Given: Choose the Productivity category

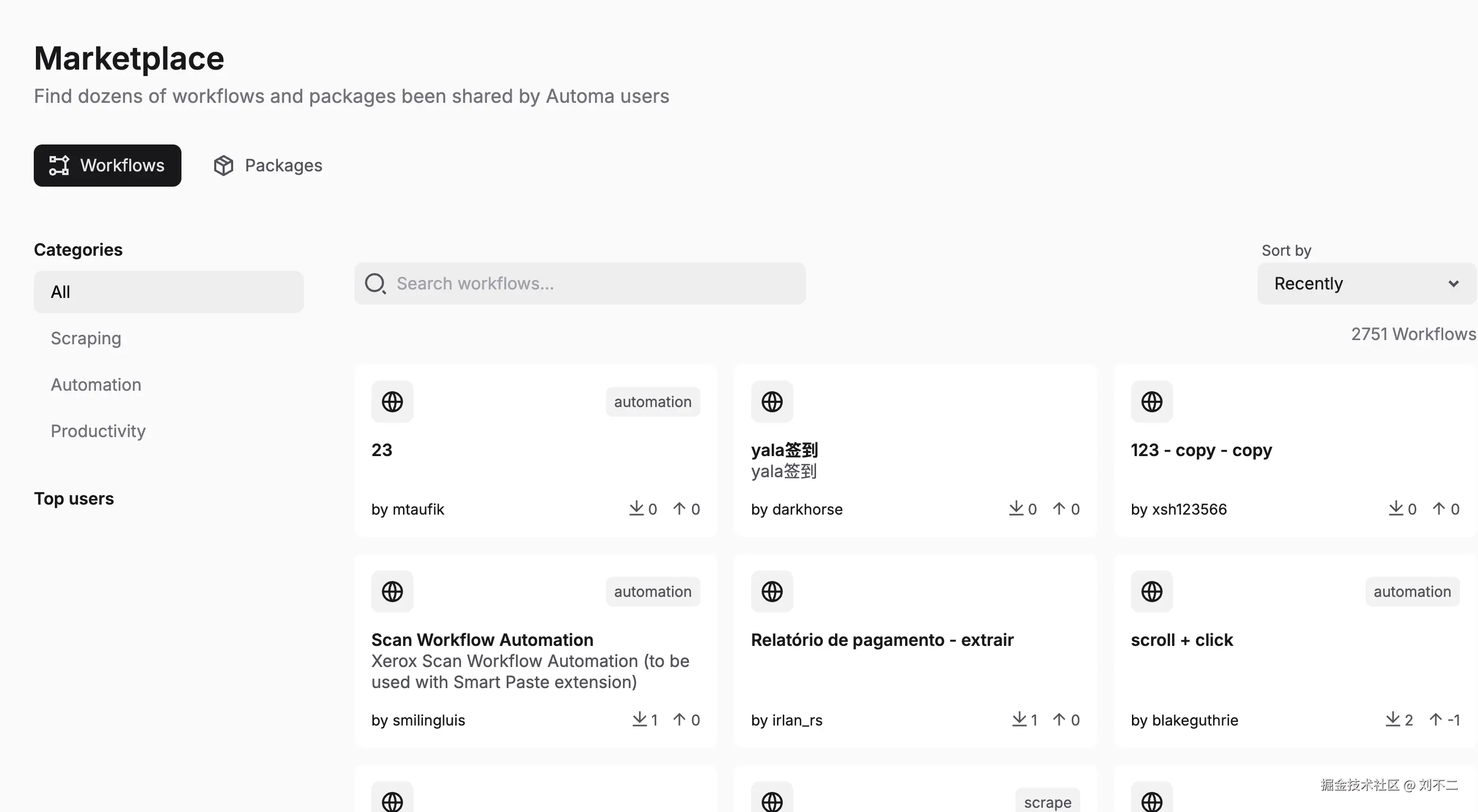Looking at the screenshot, I should click(98, 431).
